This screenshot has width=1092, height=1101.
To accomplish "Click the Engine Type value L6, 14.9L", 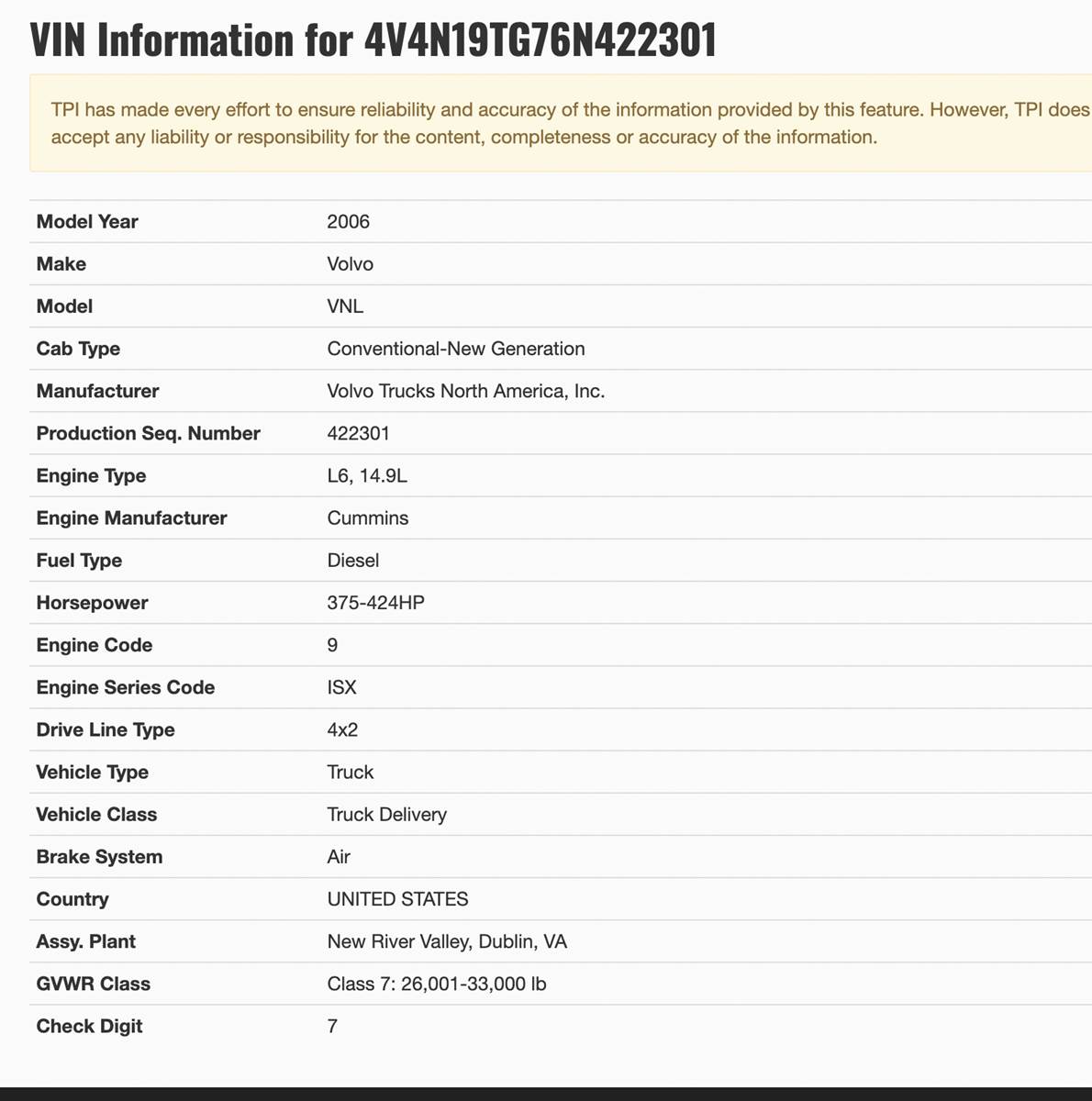I will tap(366, 475).
